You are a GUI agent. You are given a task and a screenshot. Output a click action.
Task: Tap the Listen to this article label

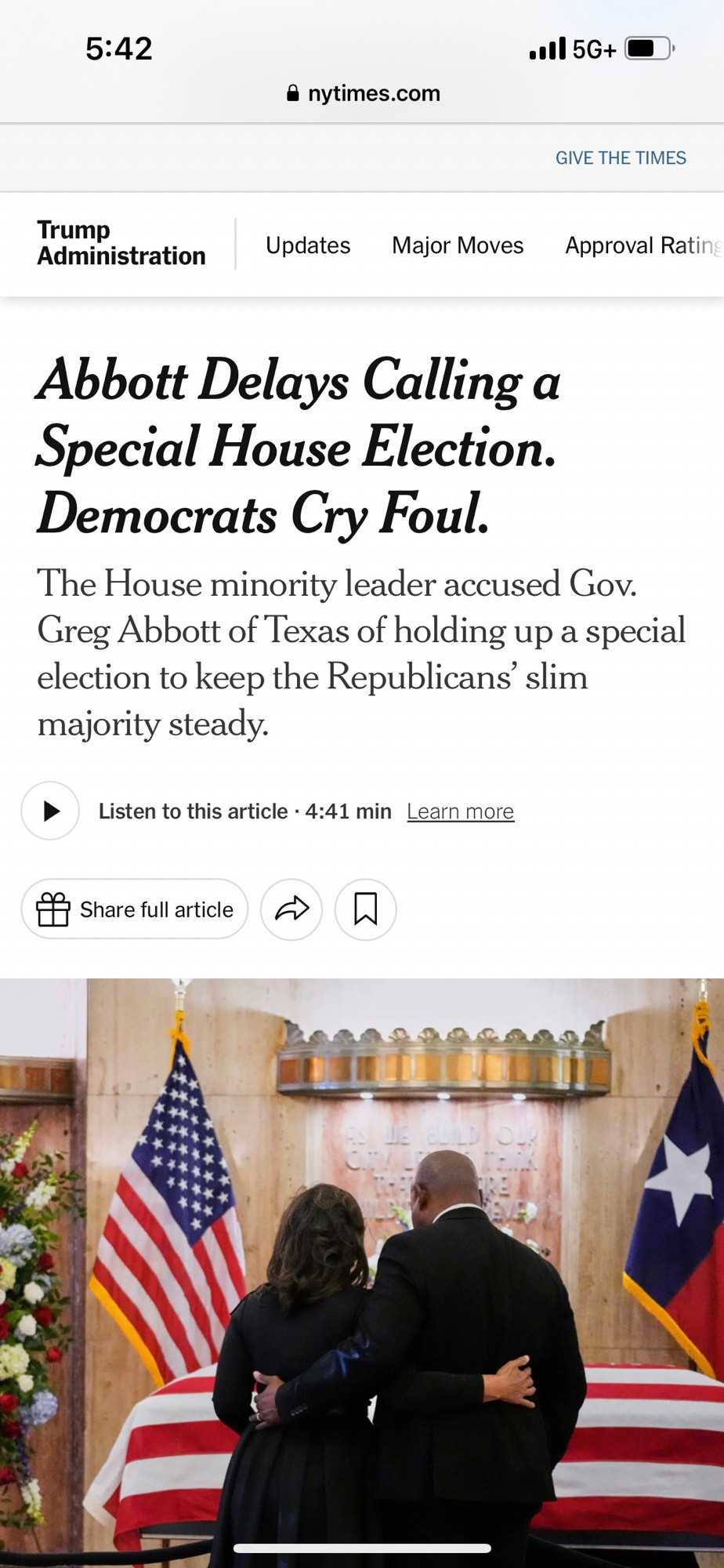193,811
